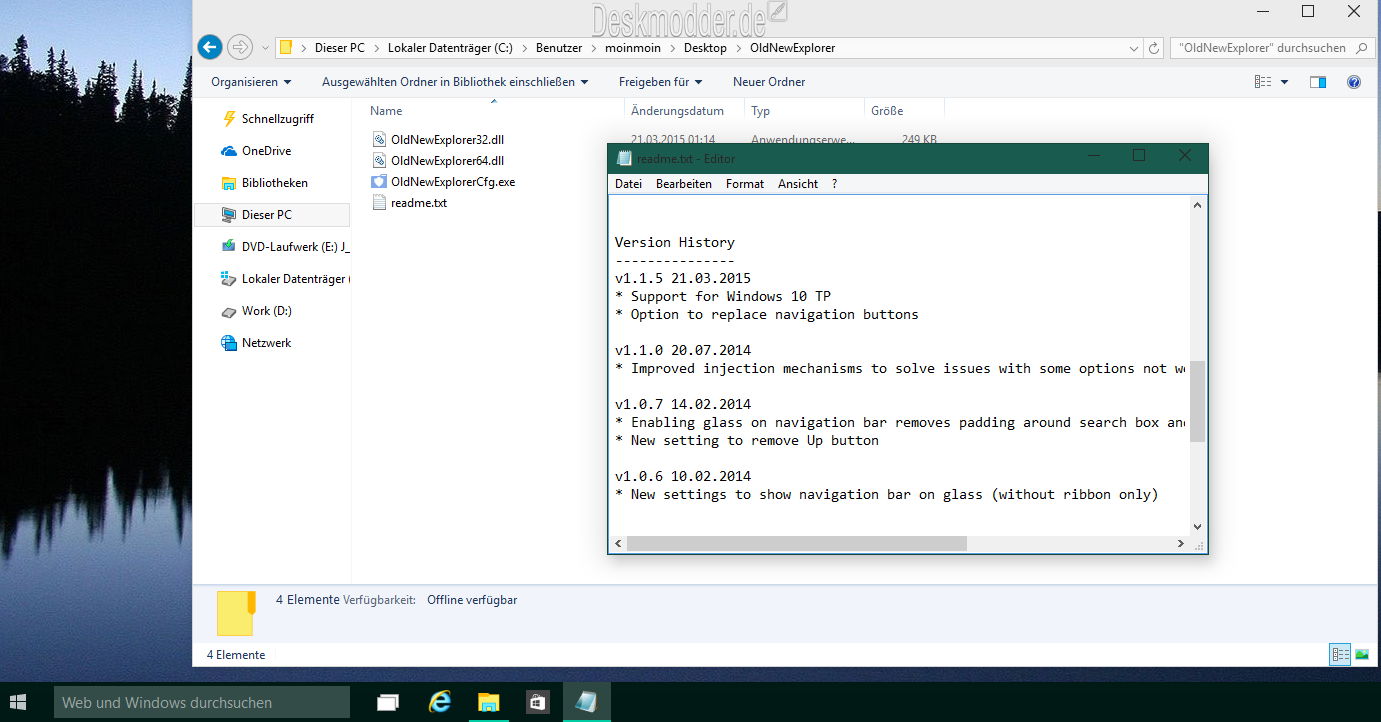Viewport: 1381px width, 722px height.
Task: Click search magnifier icon in Explorer
Action: 1362,48
